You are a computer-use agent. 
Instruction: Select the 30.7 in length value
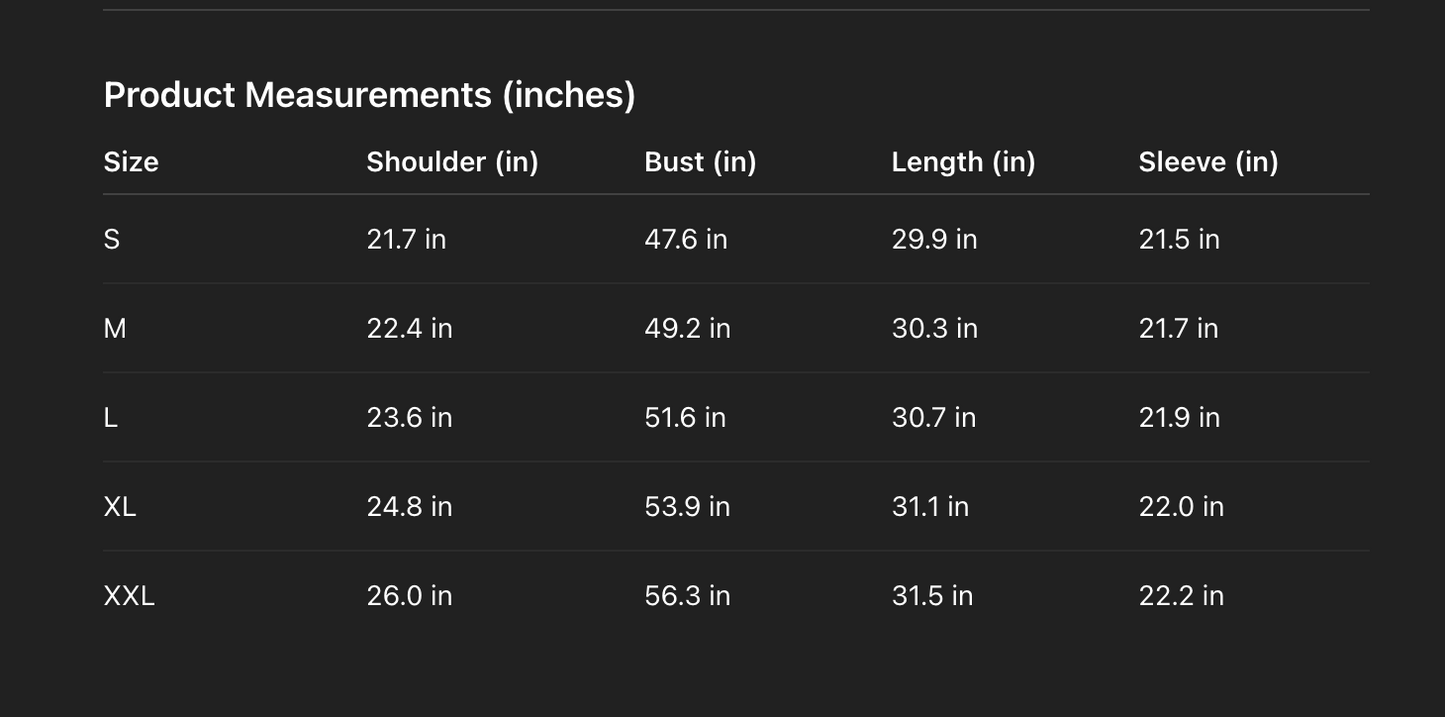coord(933,418)
